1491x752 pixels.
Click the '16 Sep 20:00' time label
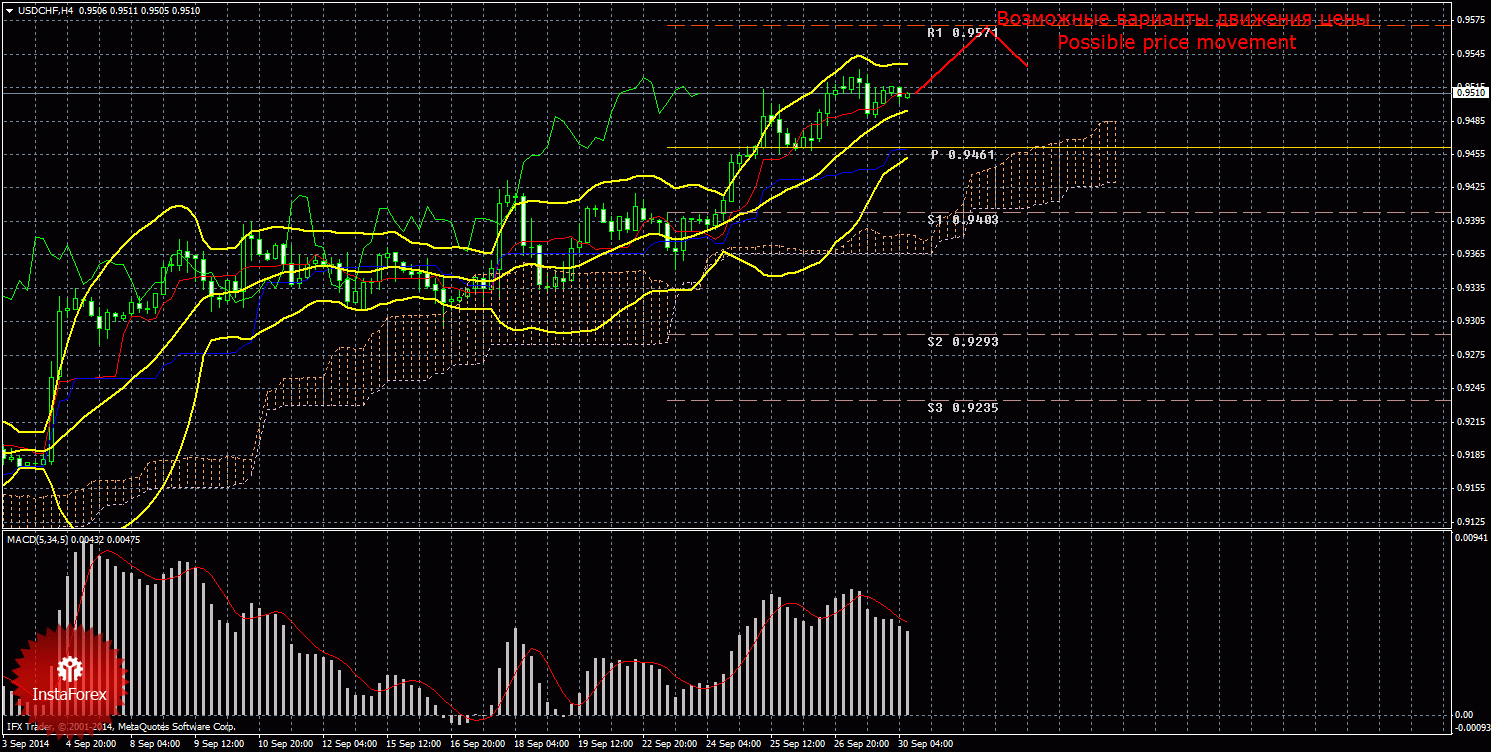[477, 744]
